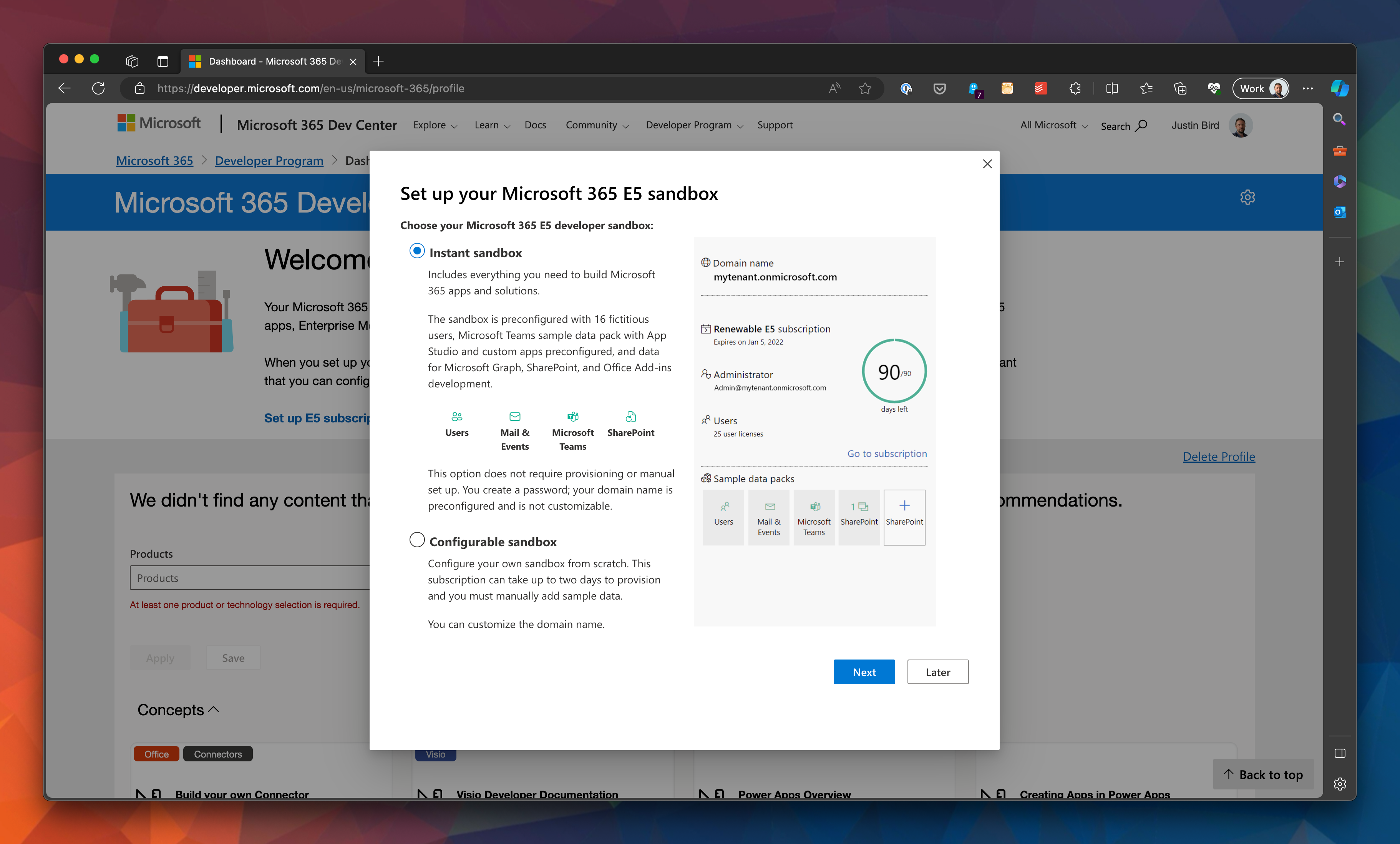The image size is (1400, 844).
Task: Click the Users sample data pack tile
Action: point(723,517)
